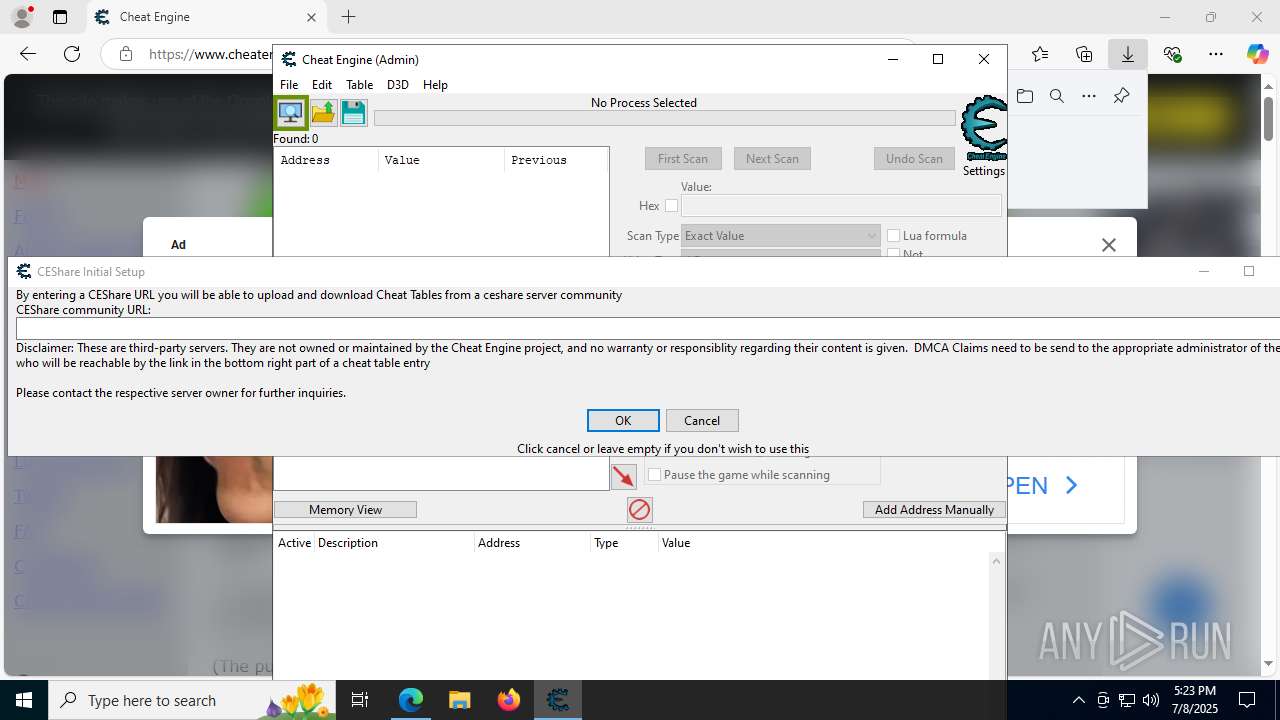Image resolution: width=1280 pixels, height=720 pixels.
Task: Open the File menu
Action: (289, 85)
